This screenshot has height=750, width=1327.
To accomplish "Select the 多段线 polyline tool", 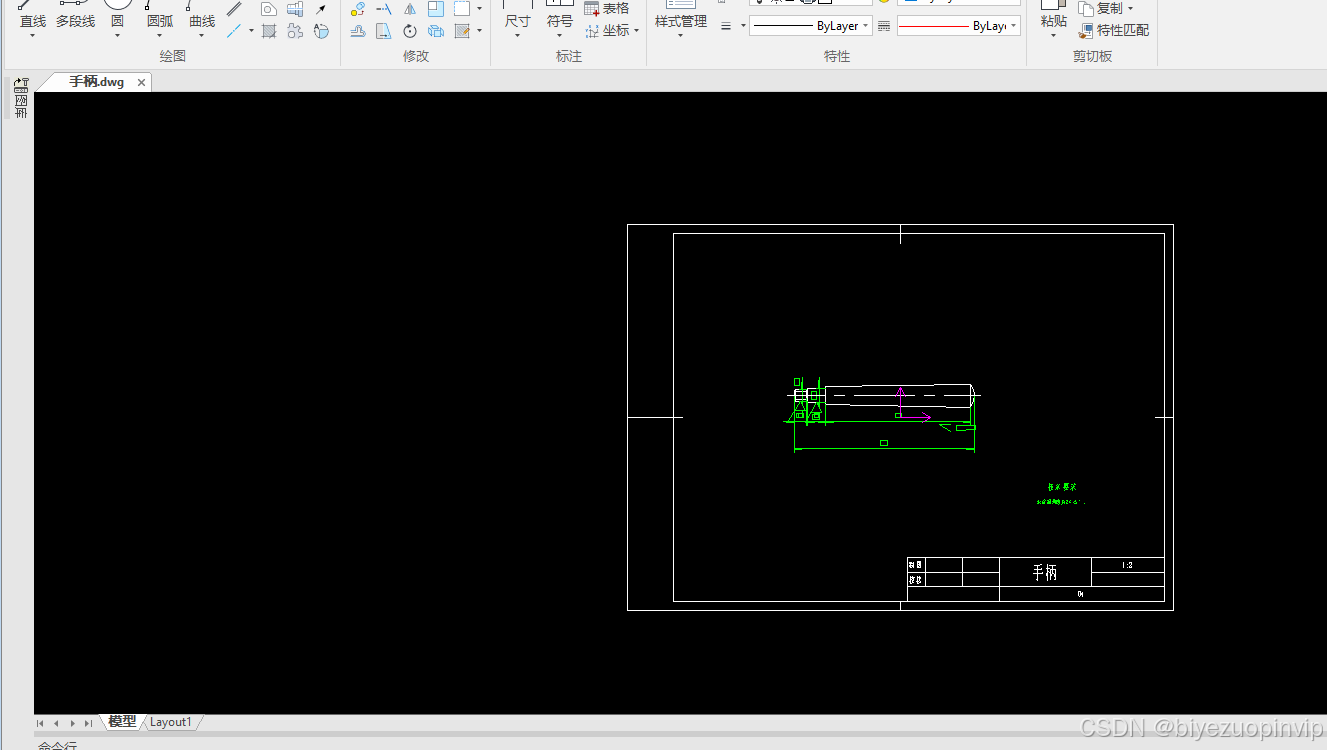I will pyautogui.click(x=75, y=14).
